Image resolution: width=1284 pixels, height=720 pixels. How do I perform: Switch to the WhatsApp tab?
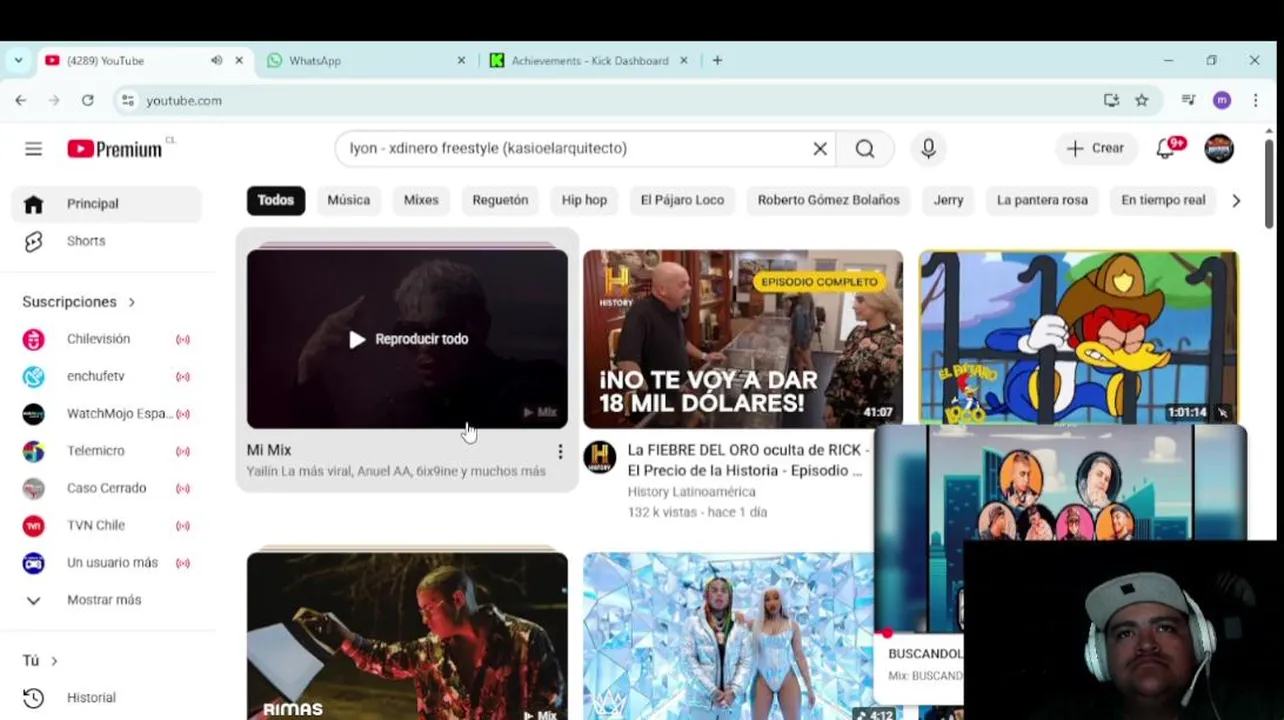point(366,60)
